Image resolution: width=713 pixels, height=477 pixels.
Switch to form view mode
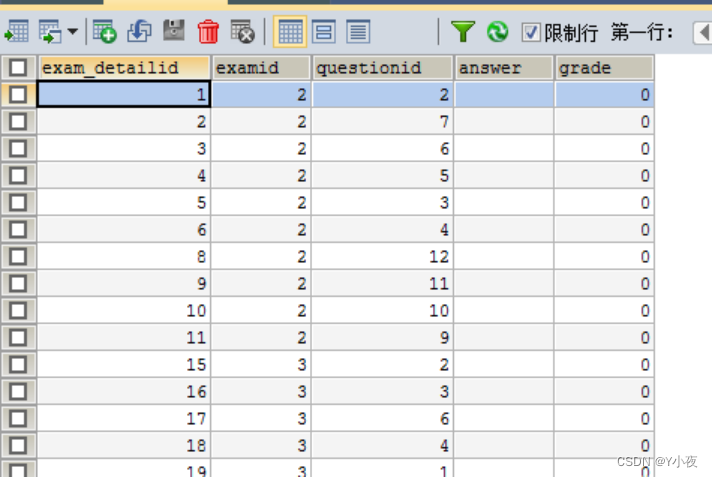point(324,32)
